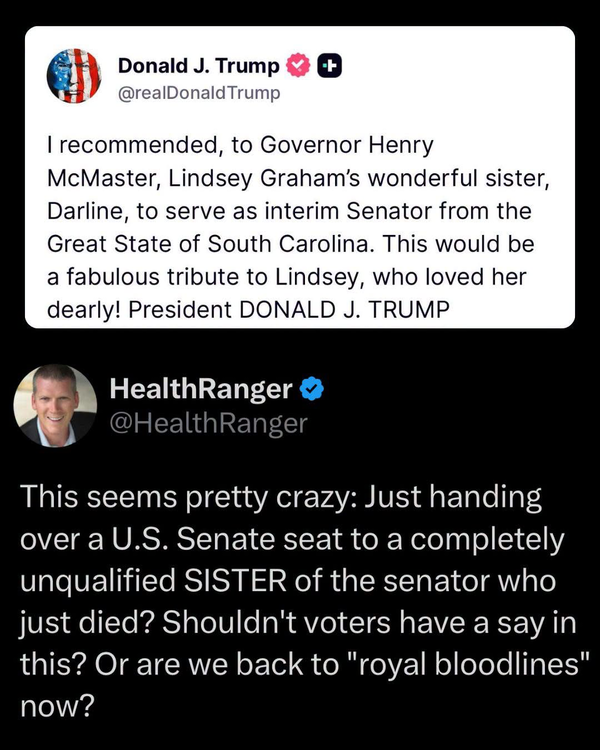Image resolution: width=600 pixels, height=750 pixels.
Task: Open the HealthRanger profile photo
Action: pyautogui.click(x=55, y=406)
